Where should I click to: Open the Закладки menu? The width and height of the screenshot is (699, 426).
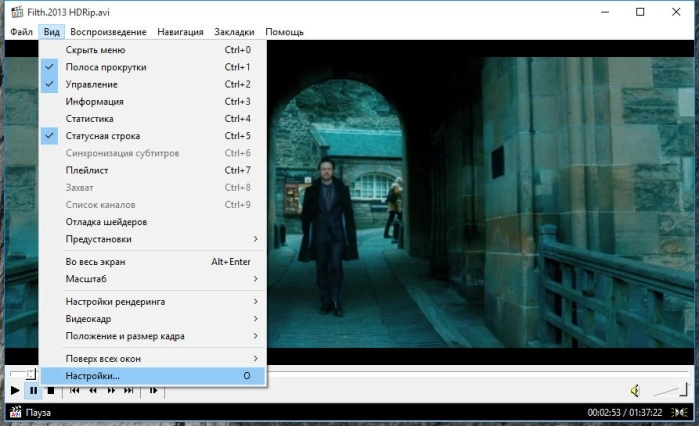pos(234,32)
